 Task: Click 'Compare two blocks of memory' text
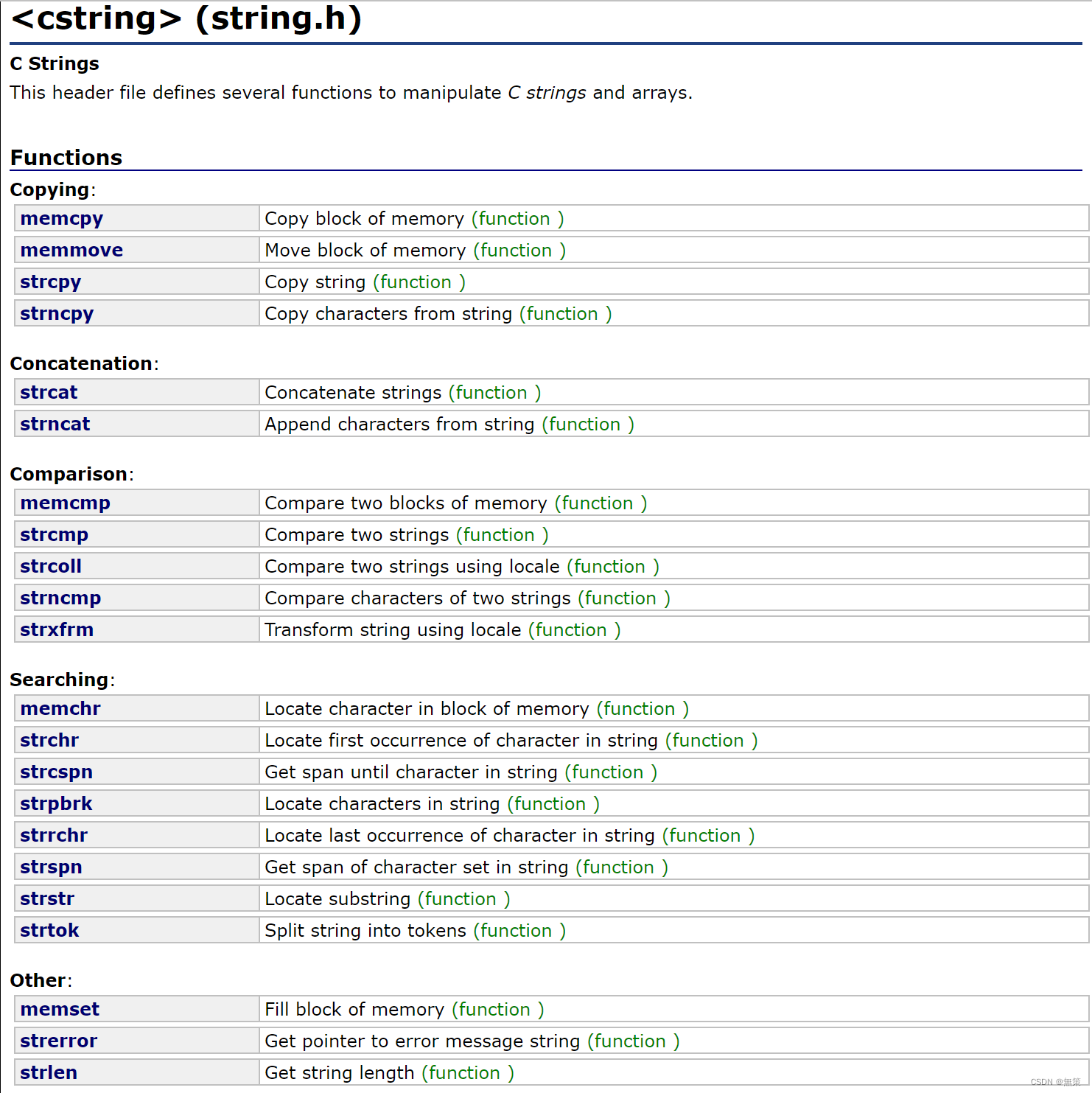[x=406, y=503]
